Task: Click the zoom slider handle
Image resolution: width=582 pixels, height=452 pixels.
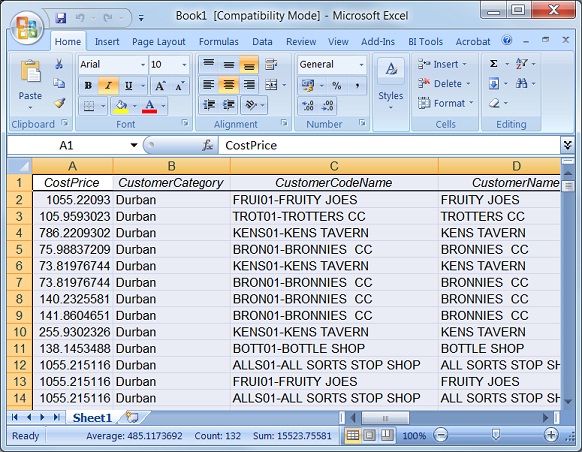Action: 496,435
